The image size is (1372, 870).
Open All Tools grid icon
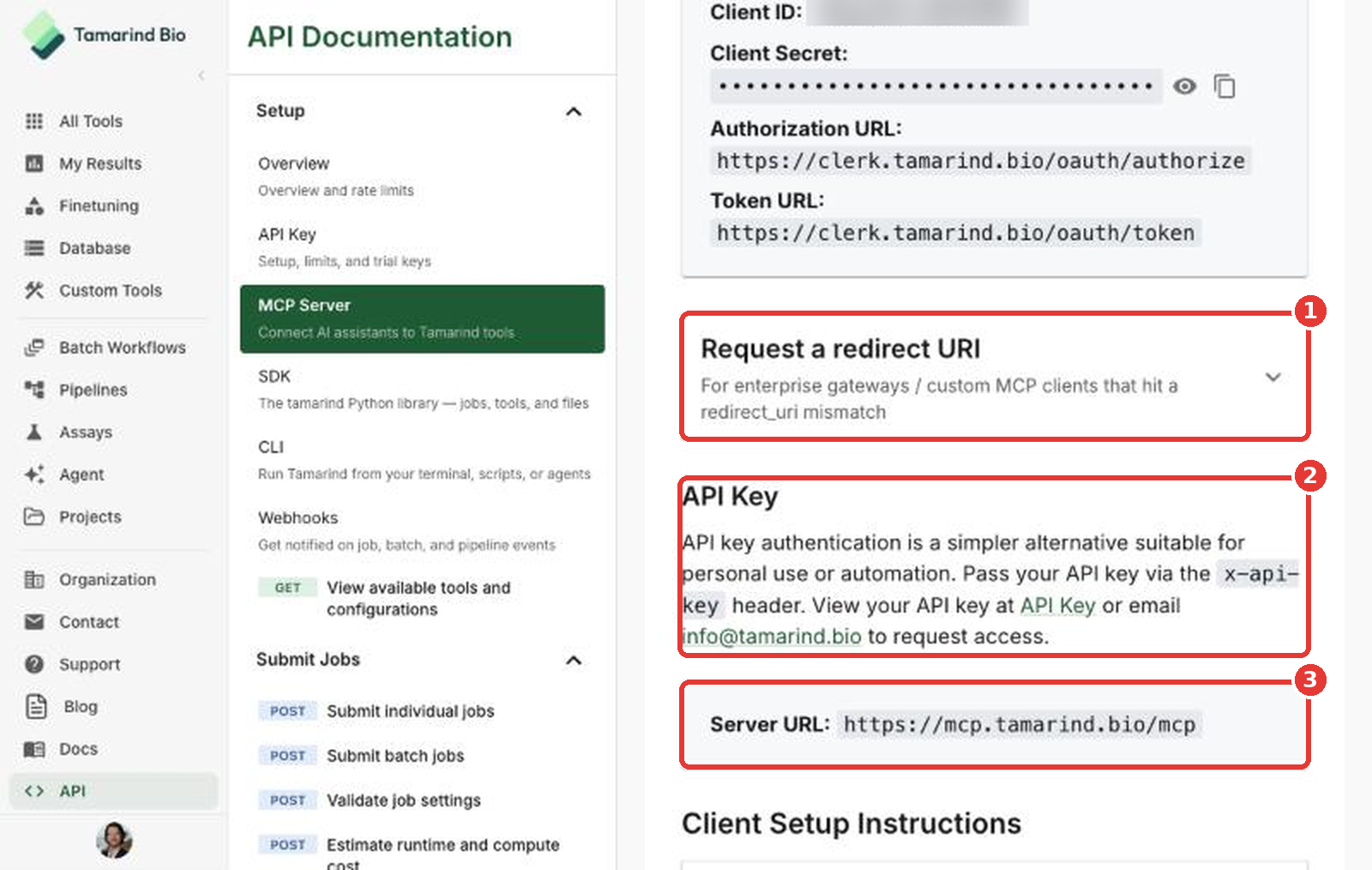(x=34, y=121)
